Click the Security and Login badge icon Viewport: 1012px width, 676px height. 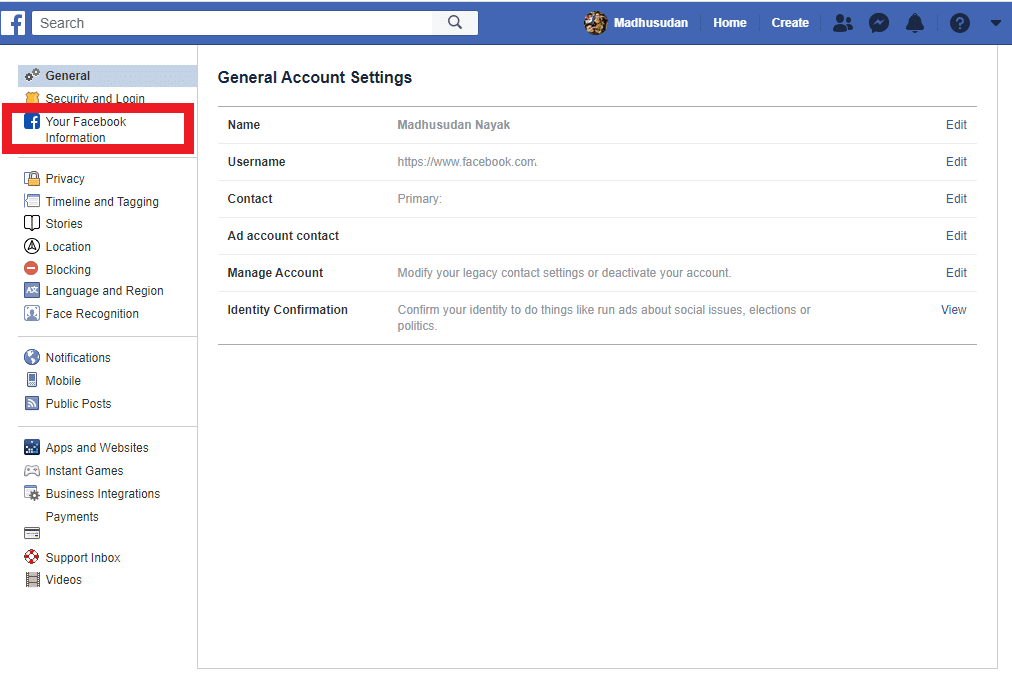click(32, 97)
